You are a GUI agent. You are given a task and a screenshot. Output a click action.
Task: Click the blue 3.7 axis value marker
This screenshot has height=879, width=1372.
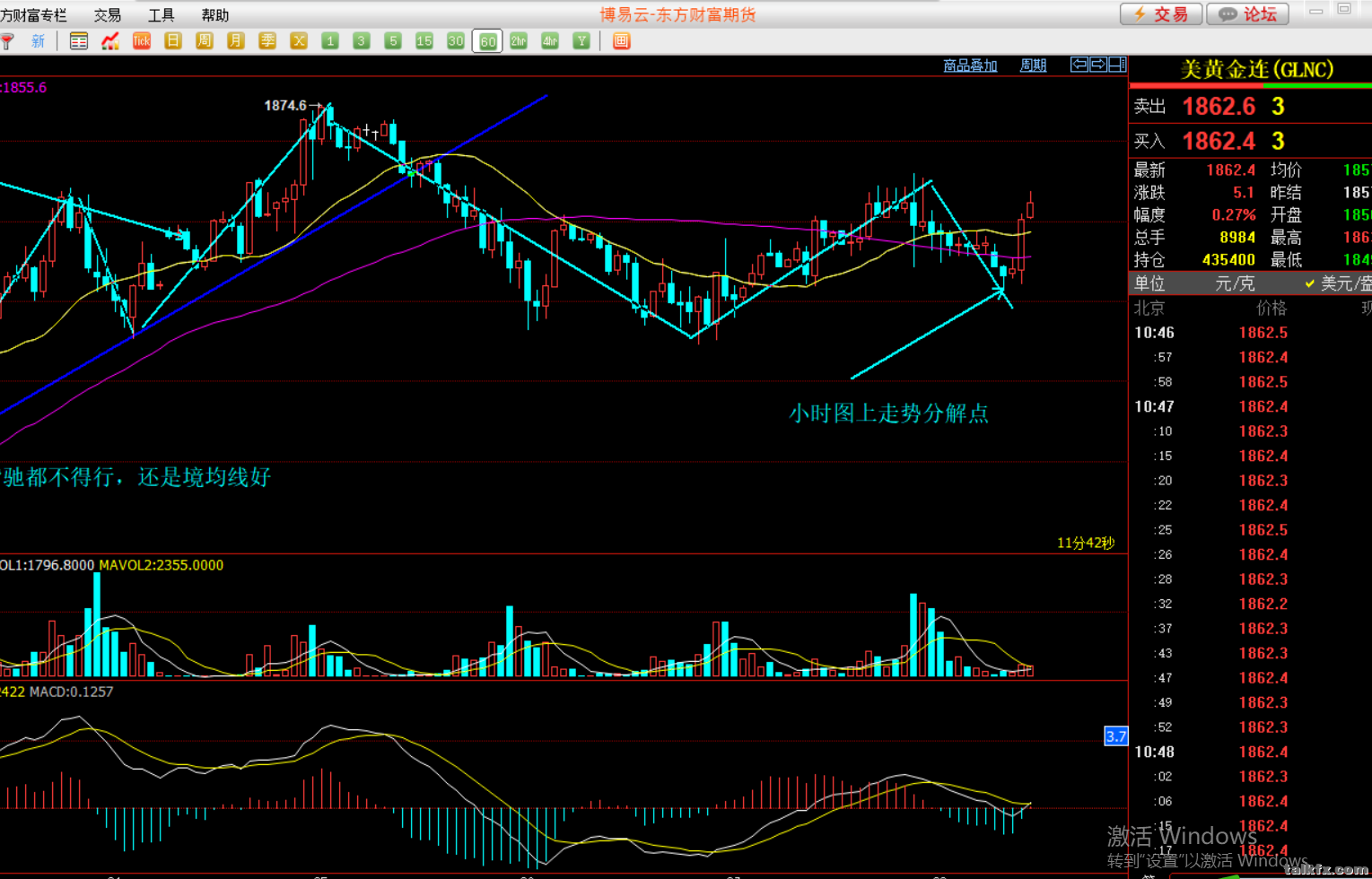click(1115, 736)
